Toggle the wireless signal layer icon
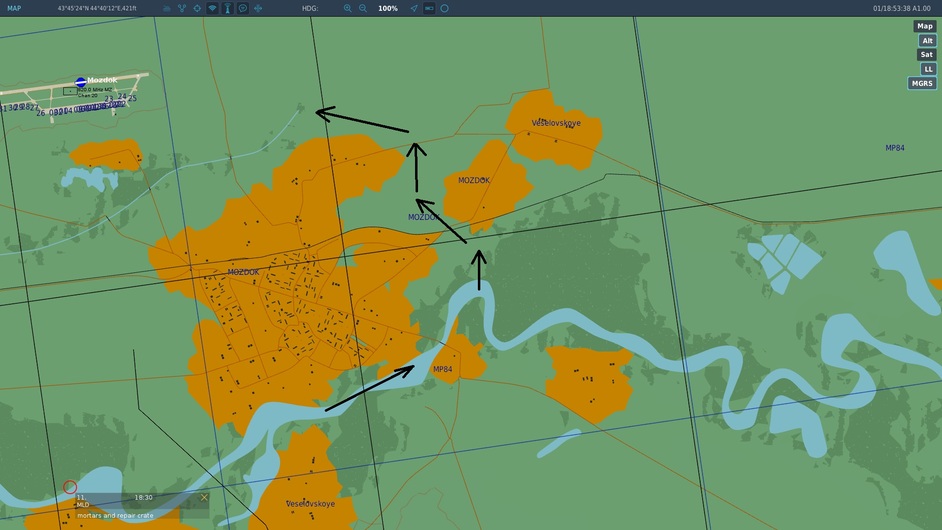 (212, 8)
